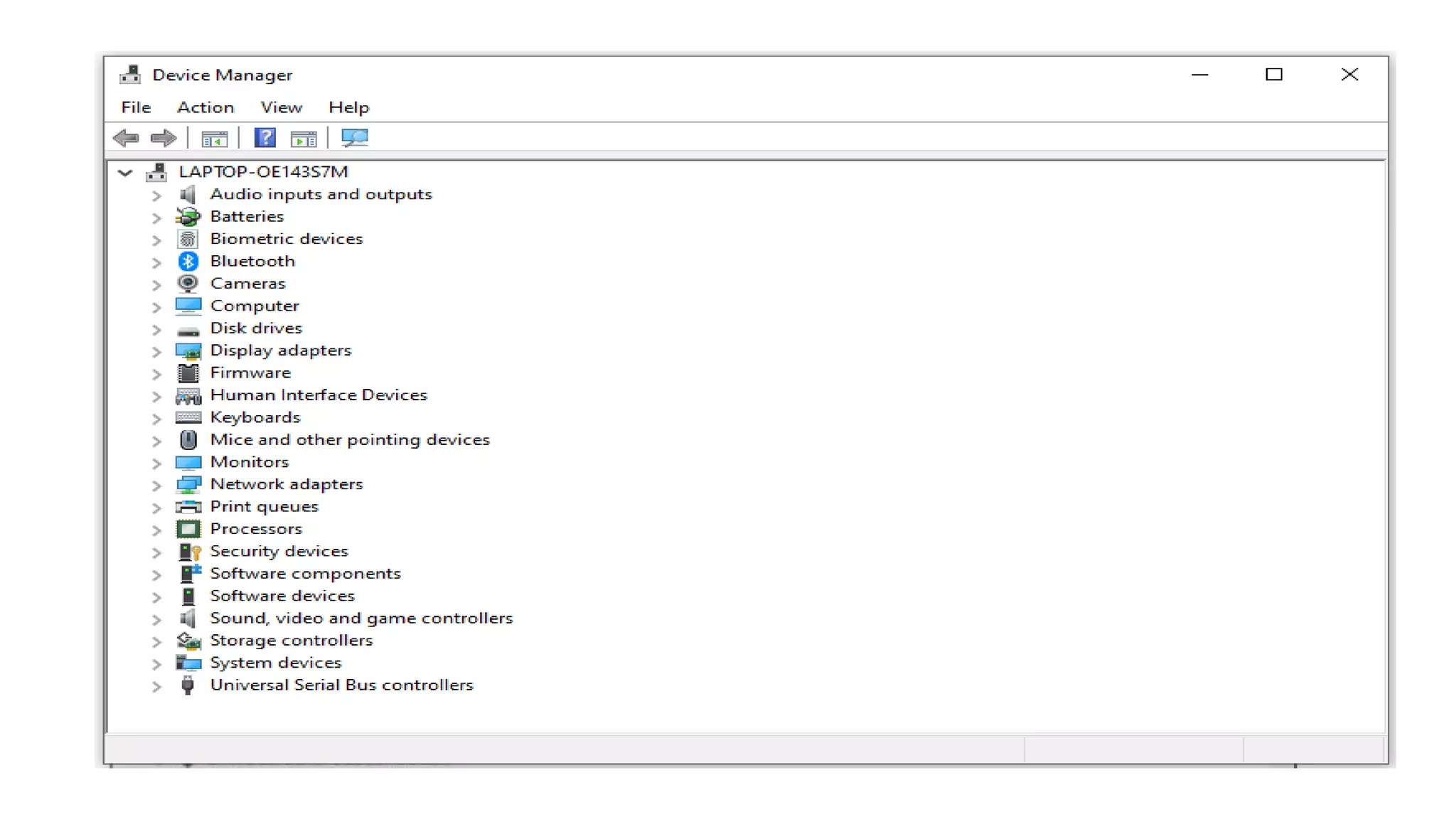
Task: Click the Processors chip icon
Action: pyautogui.click(x=188, y=529)
